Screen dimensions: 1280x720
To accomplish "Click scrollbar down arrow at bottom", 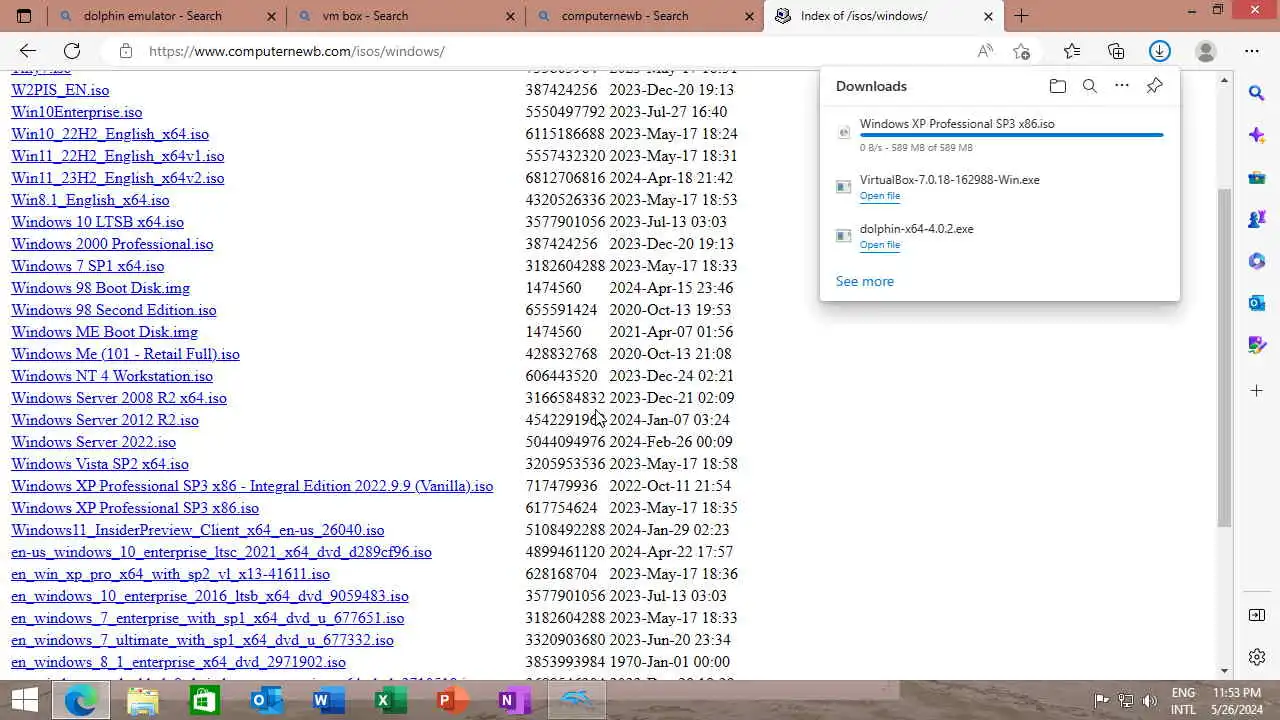I will point(1225,671).
